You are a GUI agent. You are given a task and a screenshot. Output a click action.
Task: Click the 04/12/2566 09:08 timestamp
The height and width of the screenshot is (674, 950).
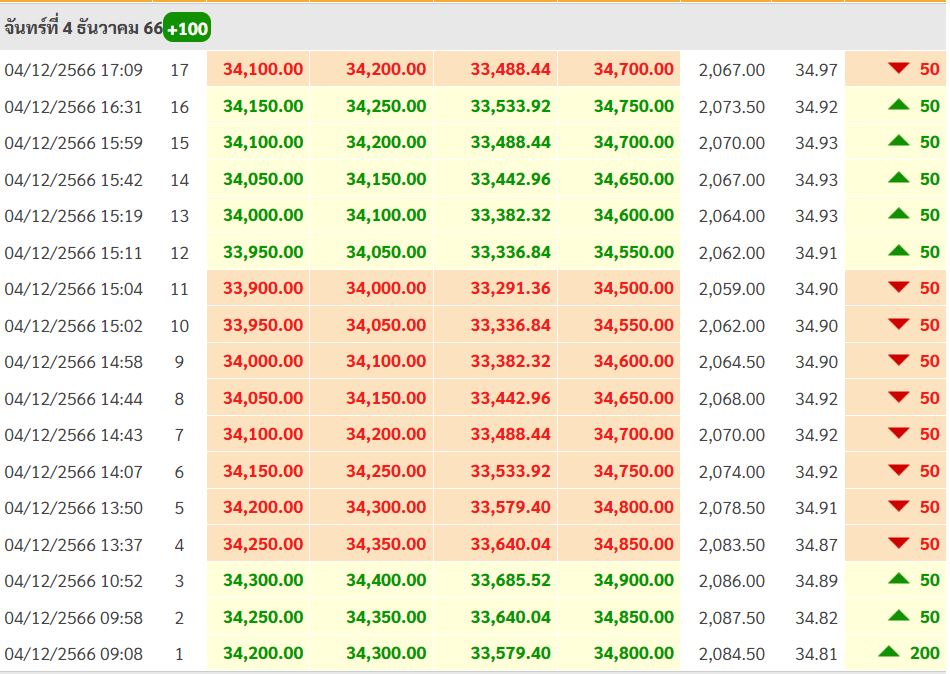74,654
